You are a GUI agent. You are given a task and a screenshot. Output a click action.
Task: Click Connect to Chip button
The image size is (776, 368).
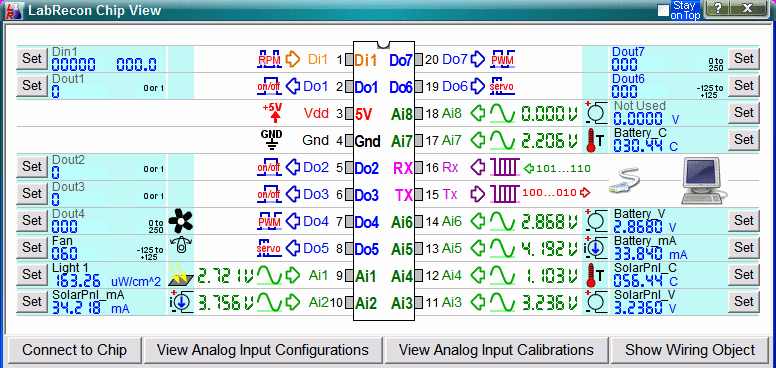74,350
